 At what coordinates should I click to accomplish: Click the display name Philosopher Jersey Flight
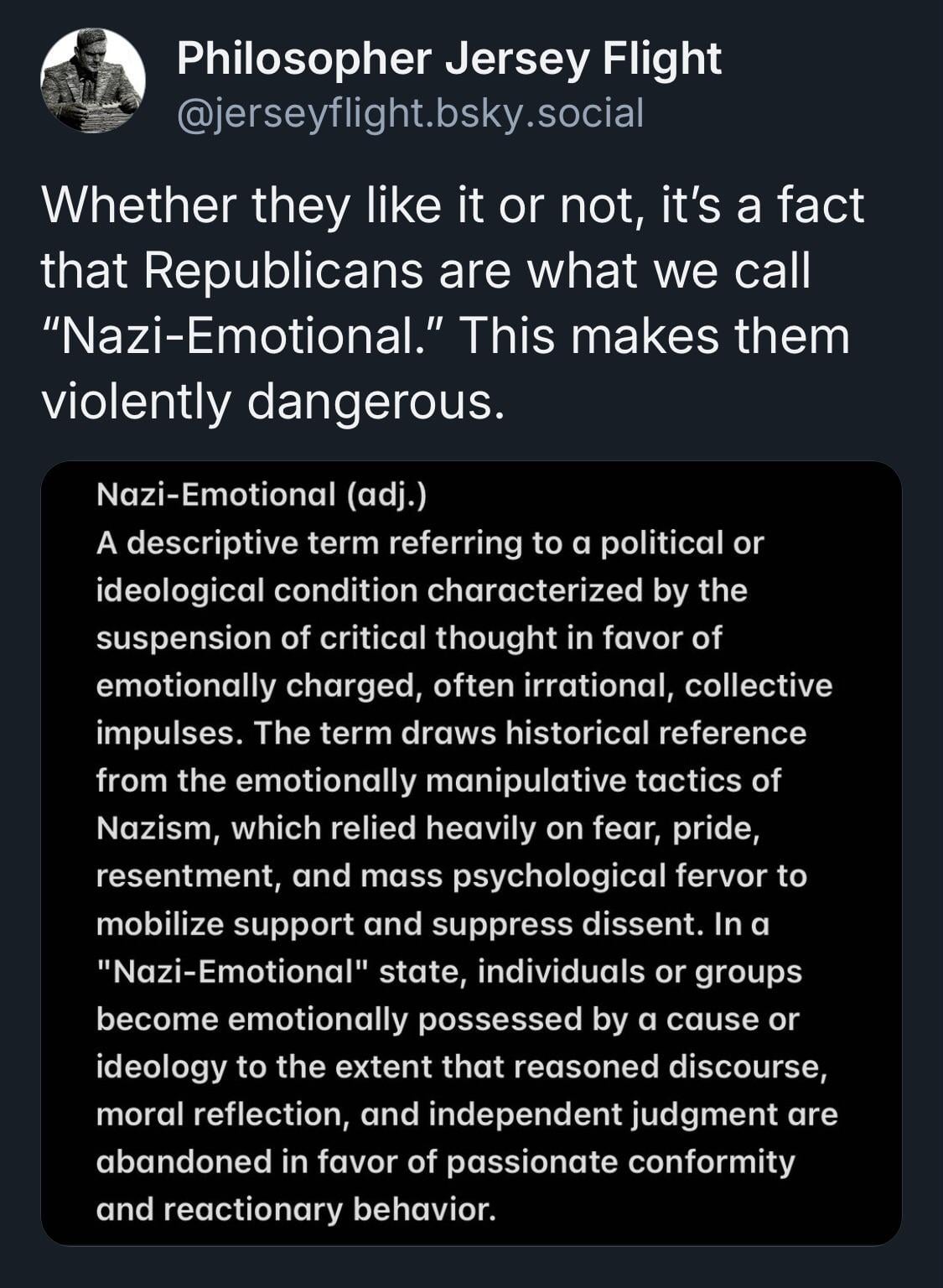(449, 60)
